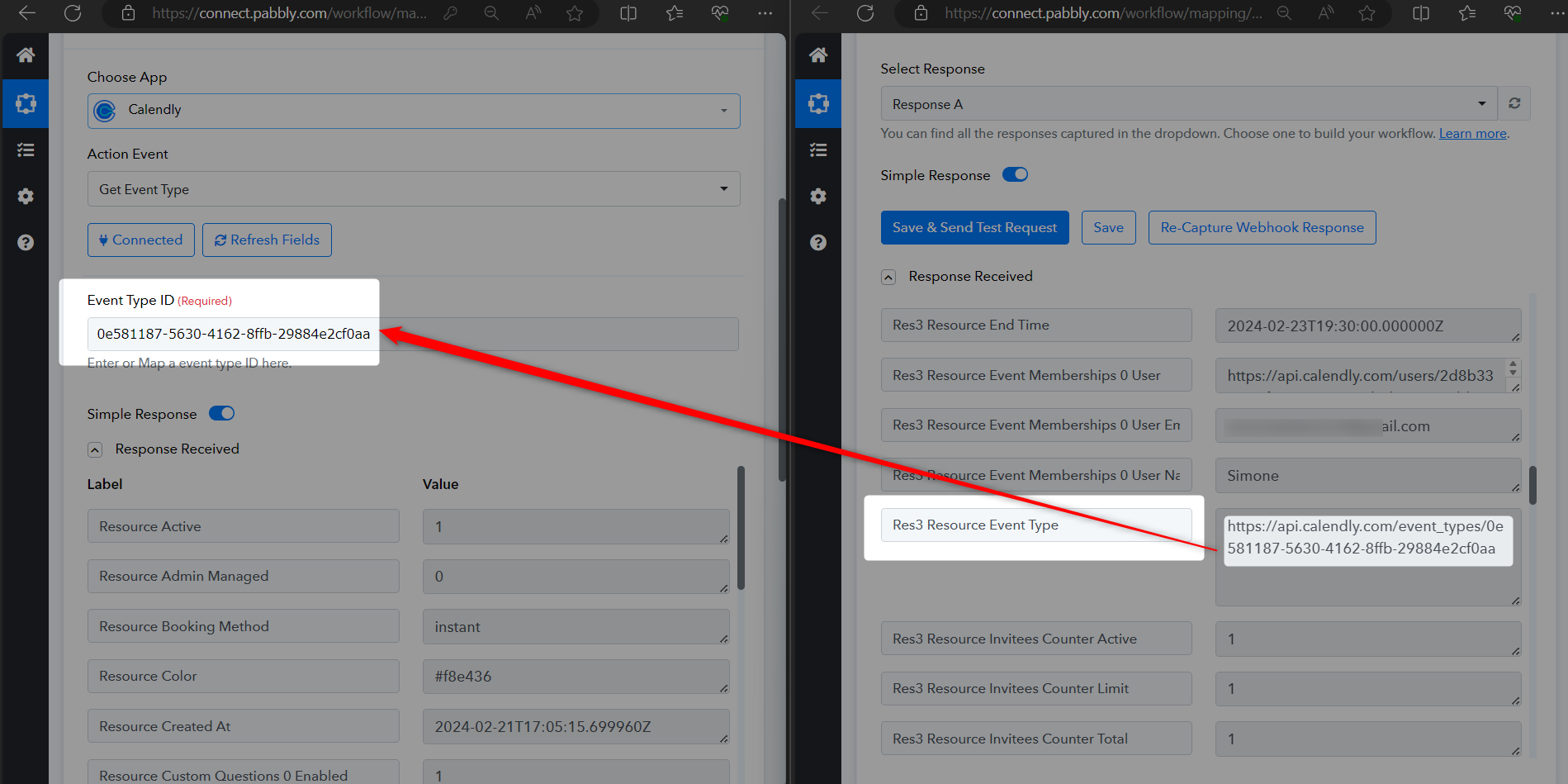Open zoom control in right browser
Viewport: 1568px width, 784px height.
[1284, 13]
